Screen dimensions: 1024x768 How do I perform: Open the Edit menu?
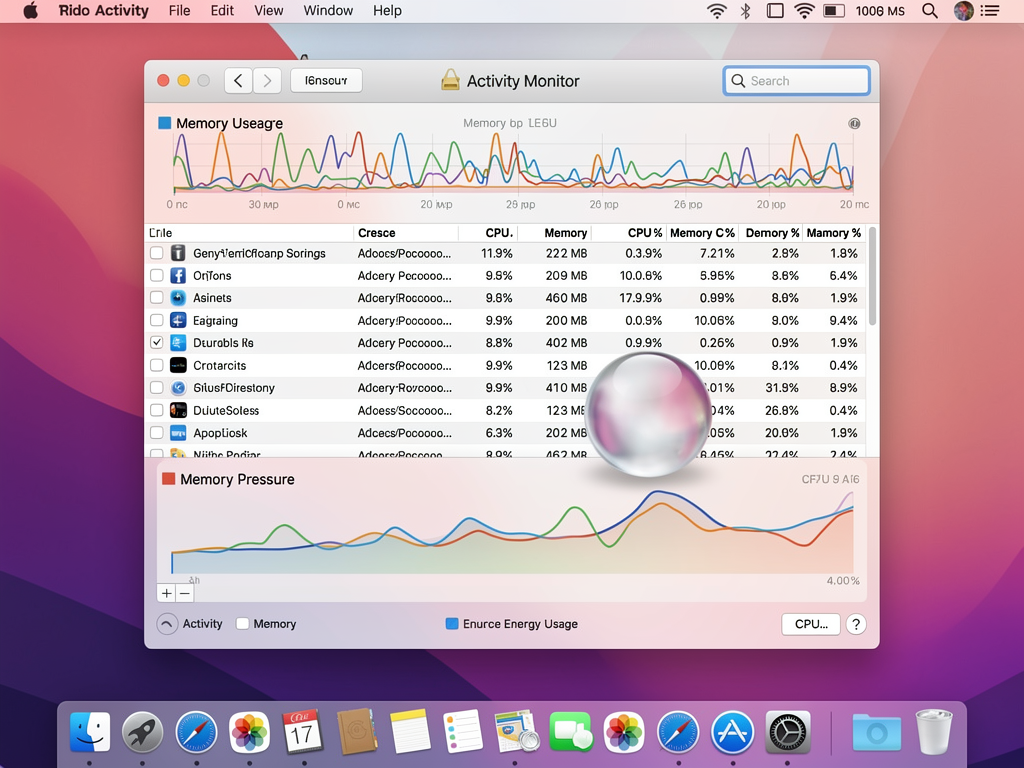tap(222, 10)
